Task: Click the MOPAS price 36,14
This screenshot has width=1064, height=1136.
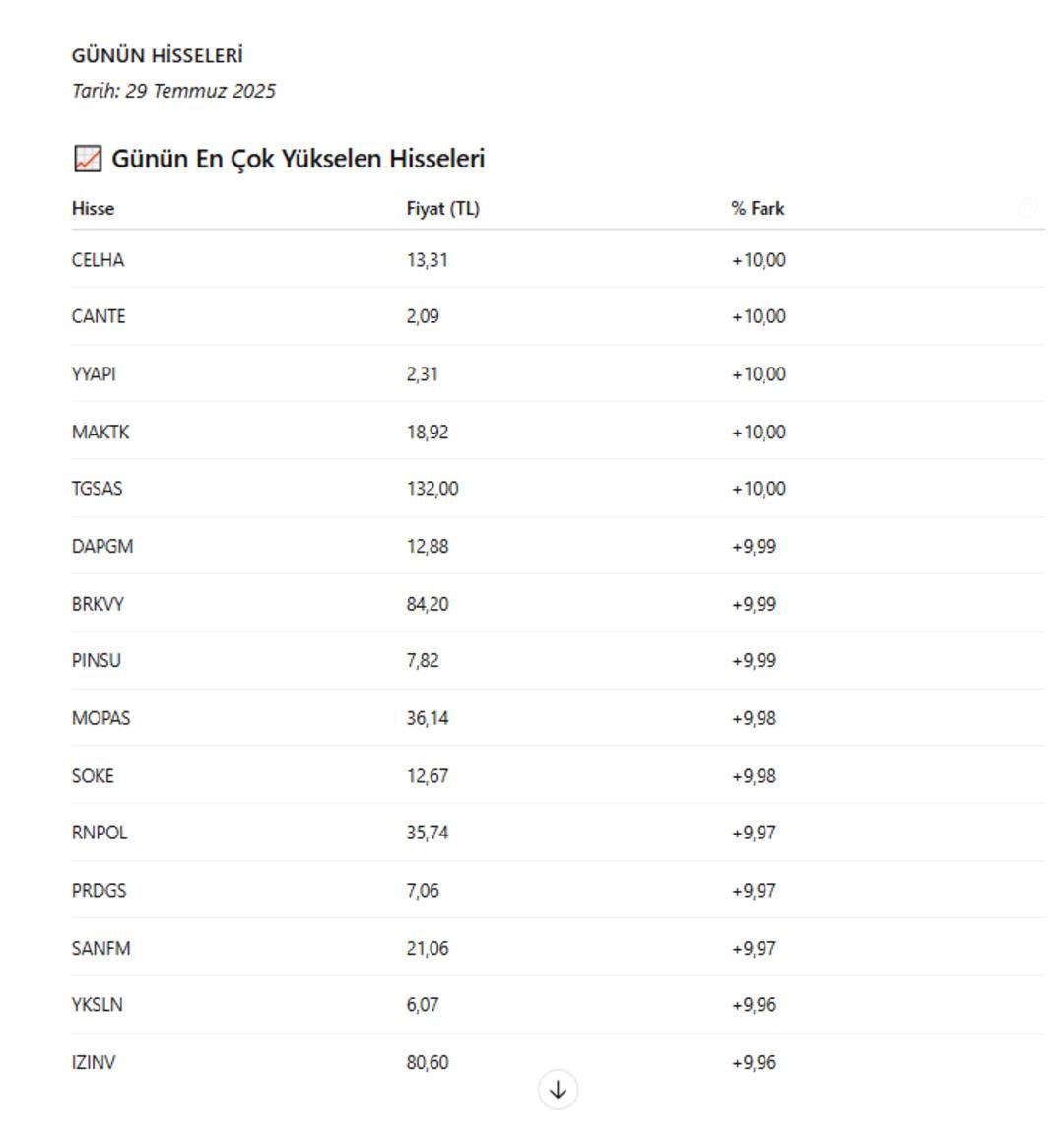Action: tap(428, 718)
